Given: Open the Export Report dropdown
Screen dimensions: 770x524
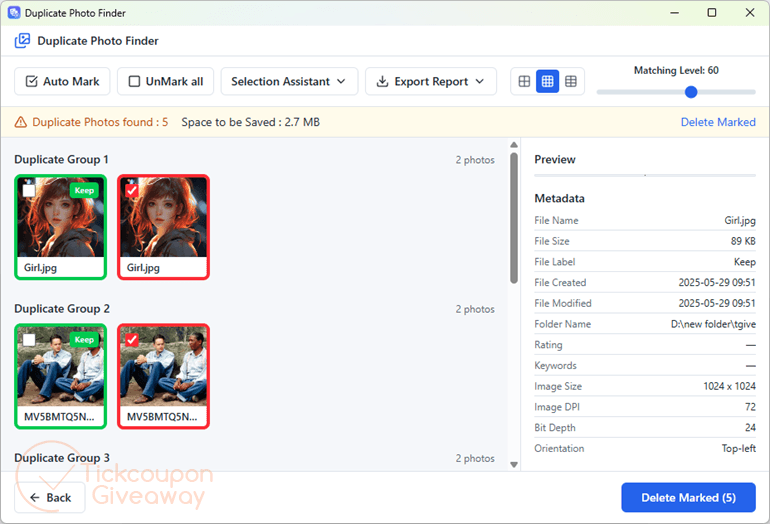Looking at the screenshot, I should (431, 82).
